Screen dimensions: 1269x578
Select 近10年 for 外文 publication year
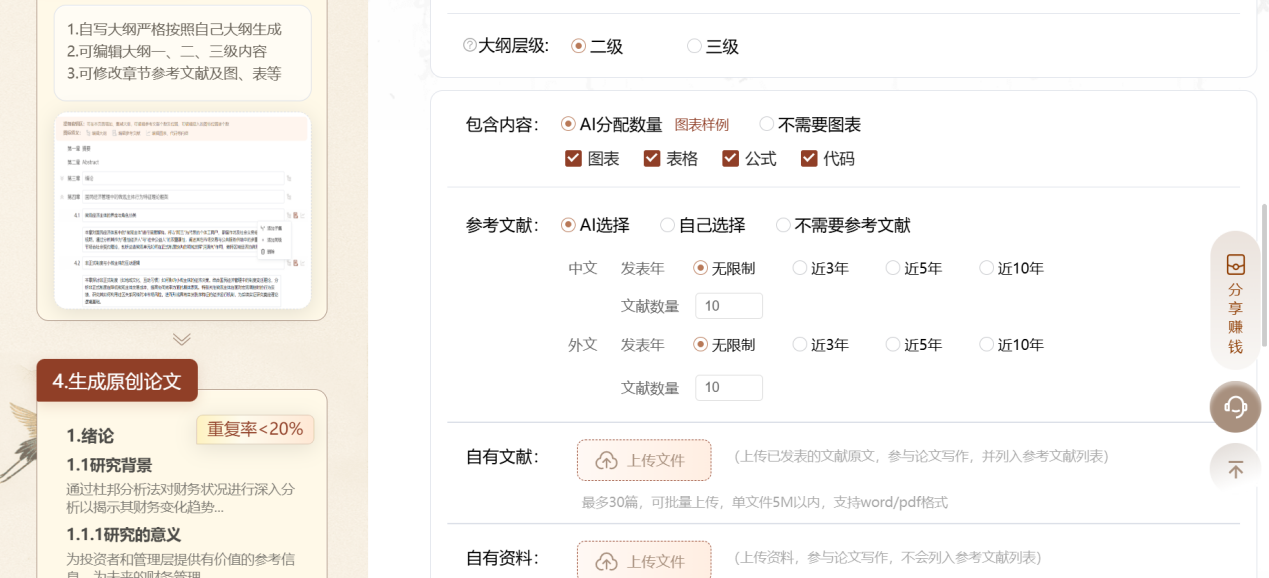point(986,344)
